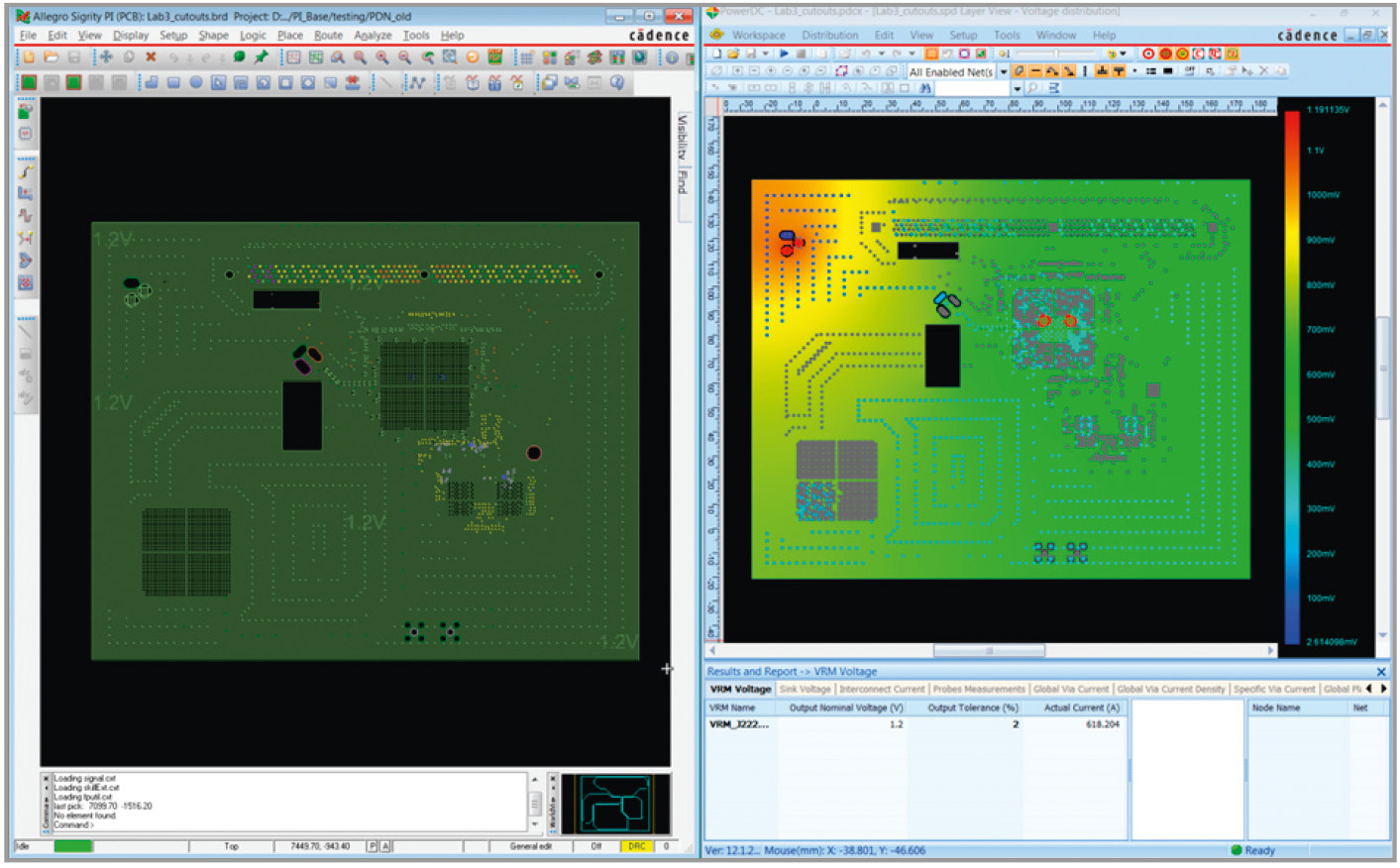Click the binoculars find icon in PowerDC
The image size is (1400, 868).
click(925, 88)
